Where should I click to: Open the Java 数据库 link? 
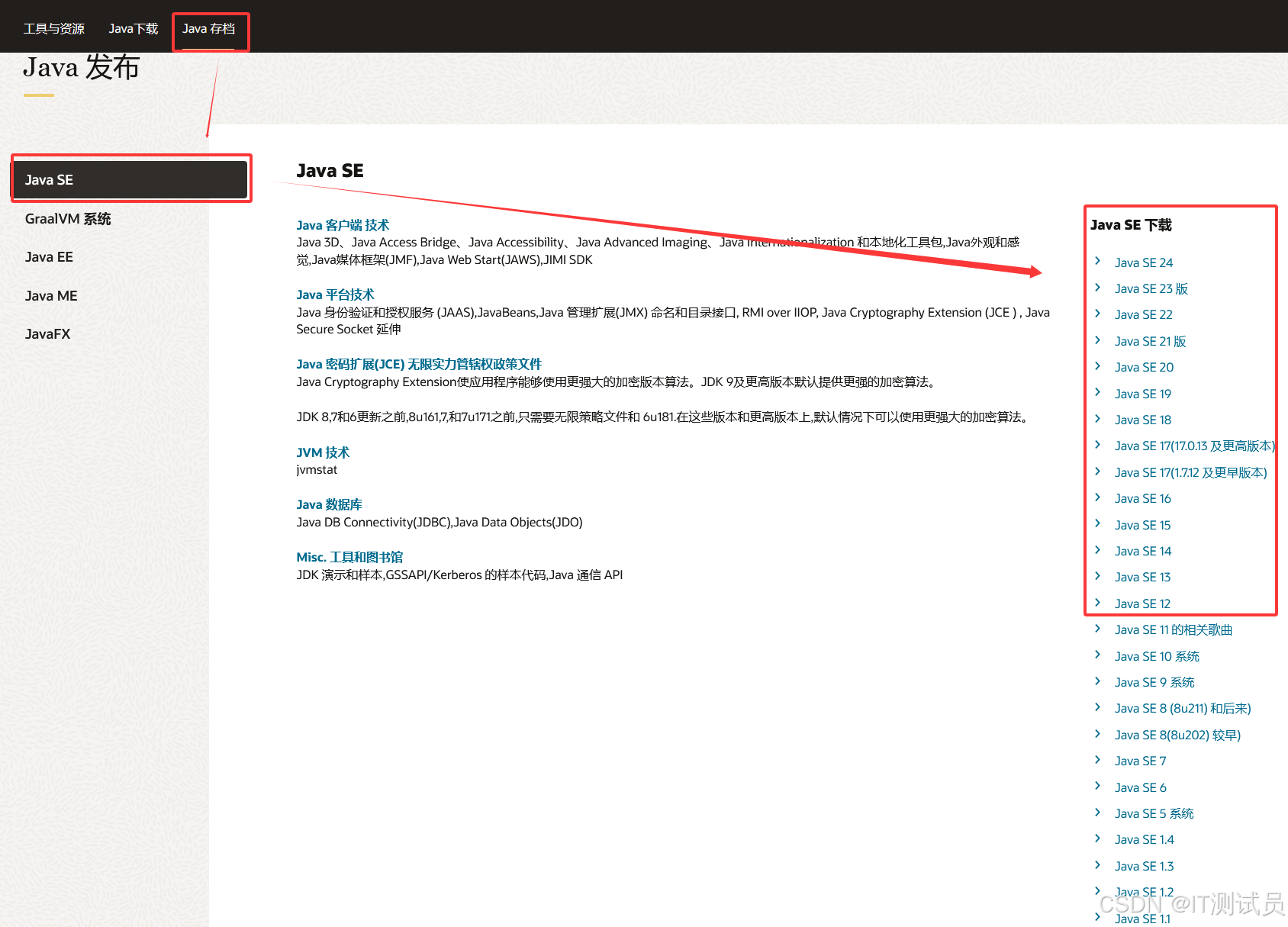click(x=330, y=504)
